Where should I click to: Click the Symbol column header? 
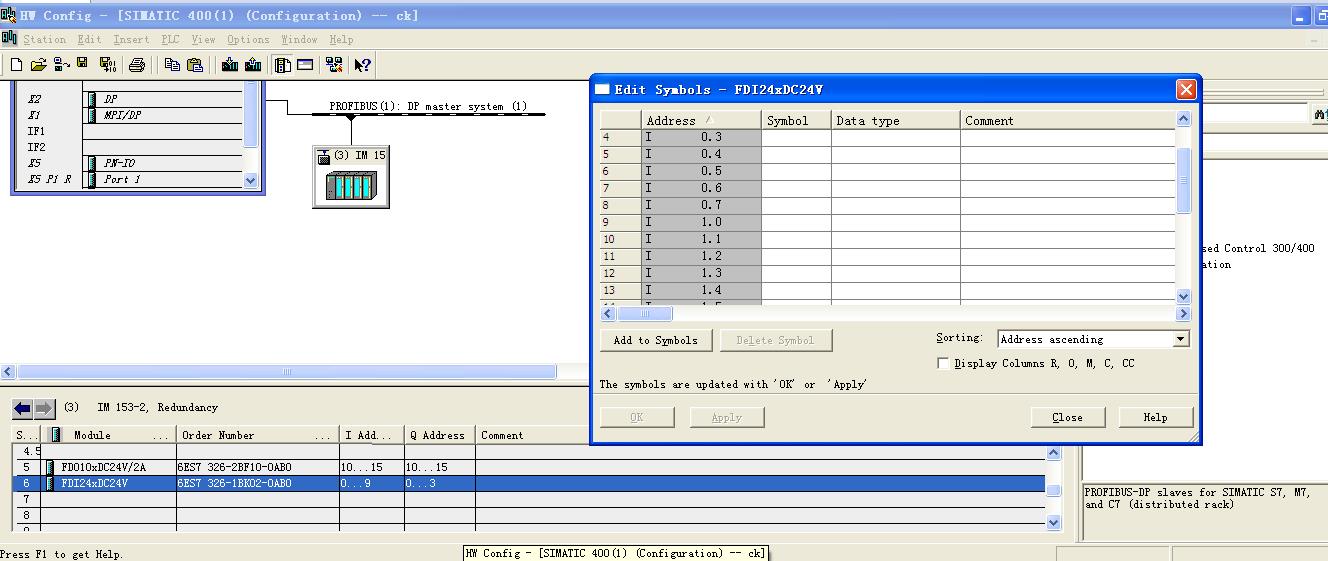pos(796,120)
